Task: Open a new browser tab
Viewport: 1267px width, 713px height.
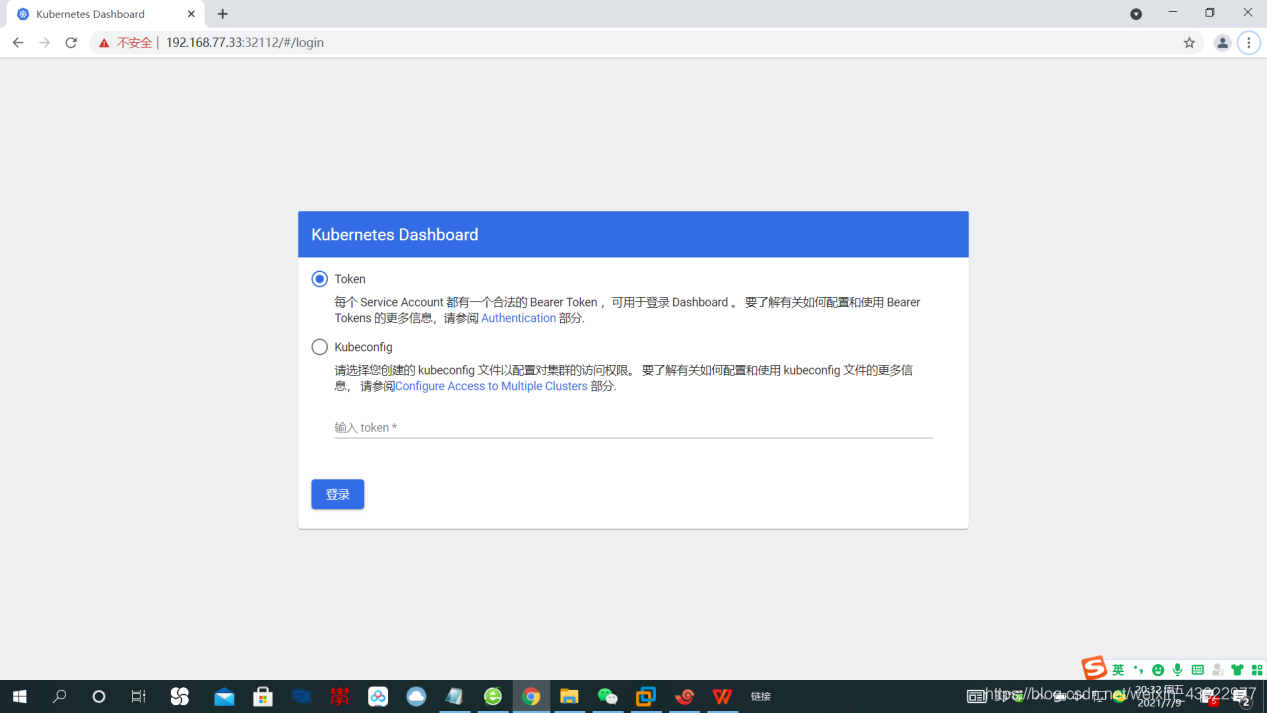Action: (222, 14)
